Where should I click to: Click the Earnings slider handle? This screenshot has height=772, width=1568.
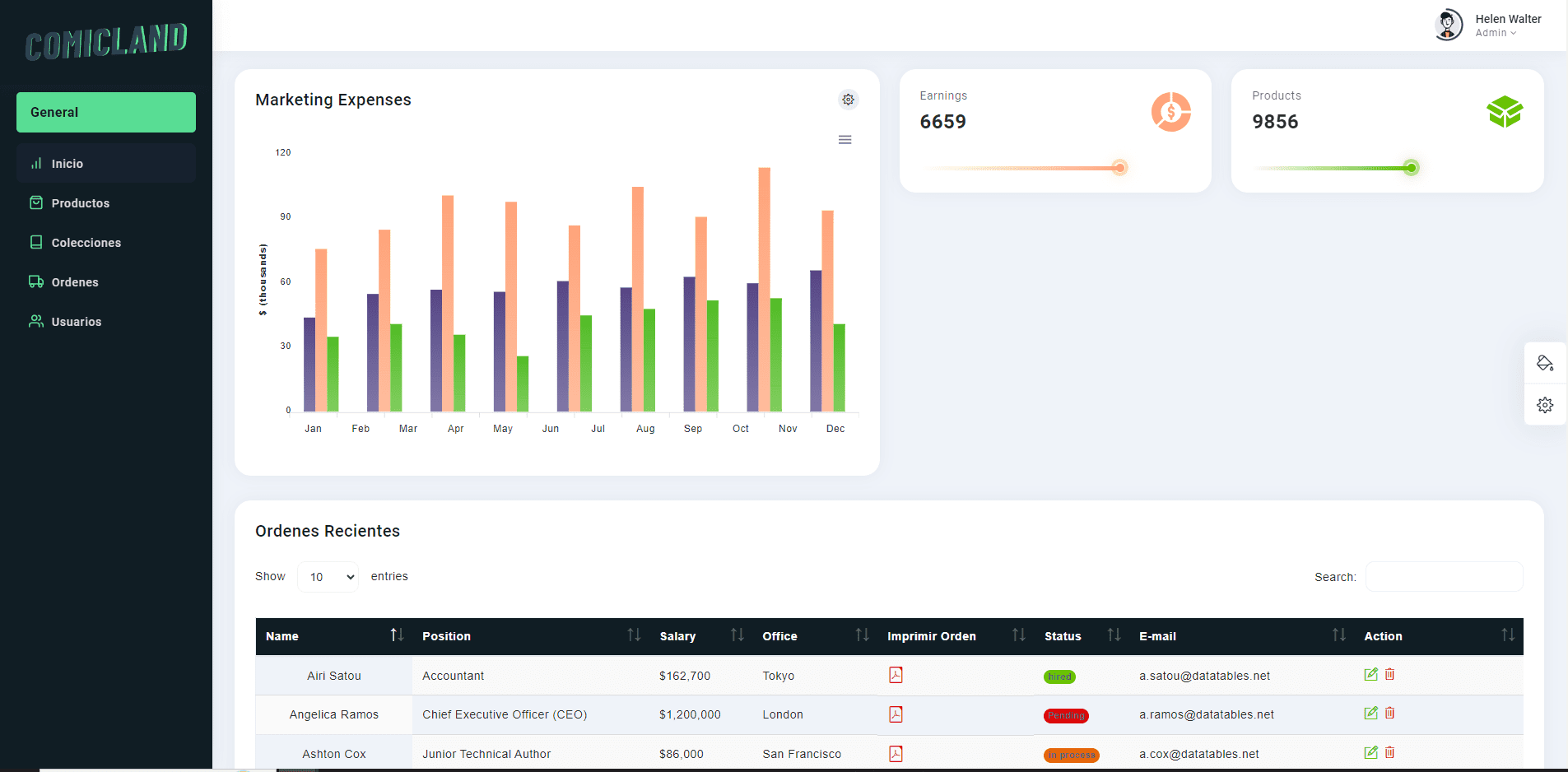pyautogui.click(x=1119, y=168)
